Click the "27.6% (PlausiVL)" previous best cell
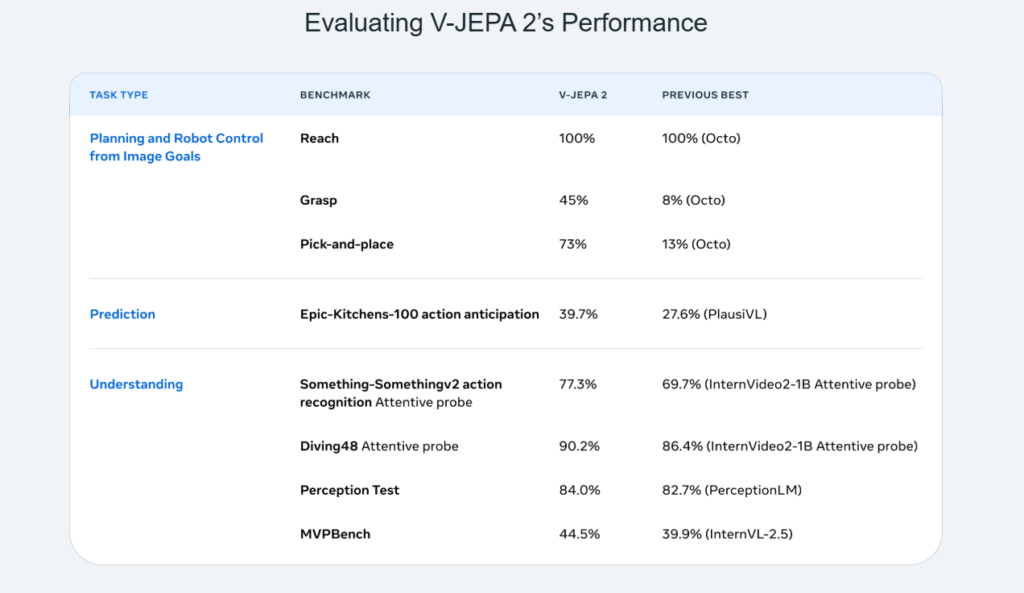1024x593 pixels. point(717,314)
